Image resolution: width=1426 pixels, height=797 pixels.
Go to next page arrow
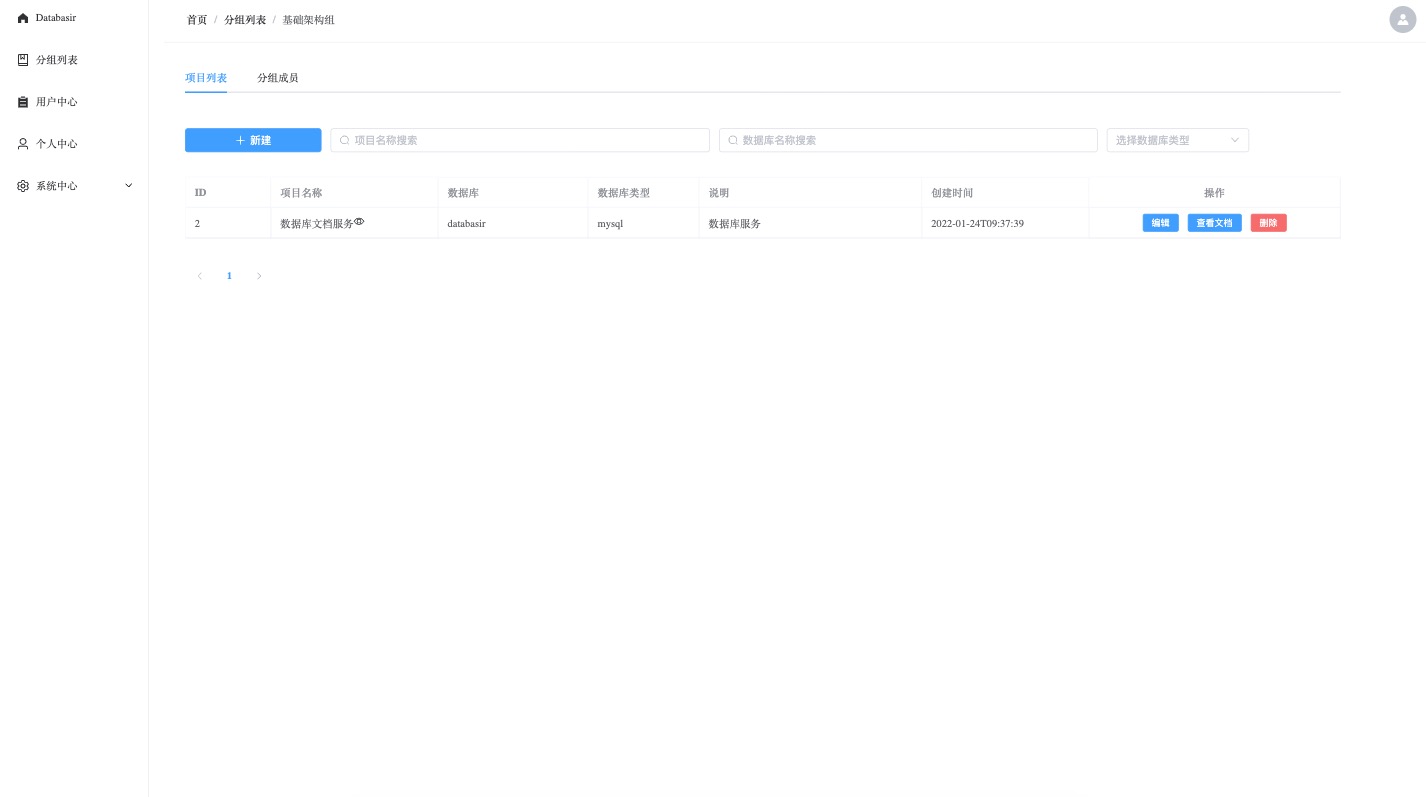click(259, 276)
